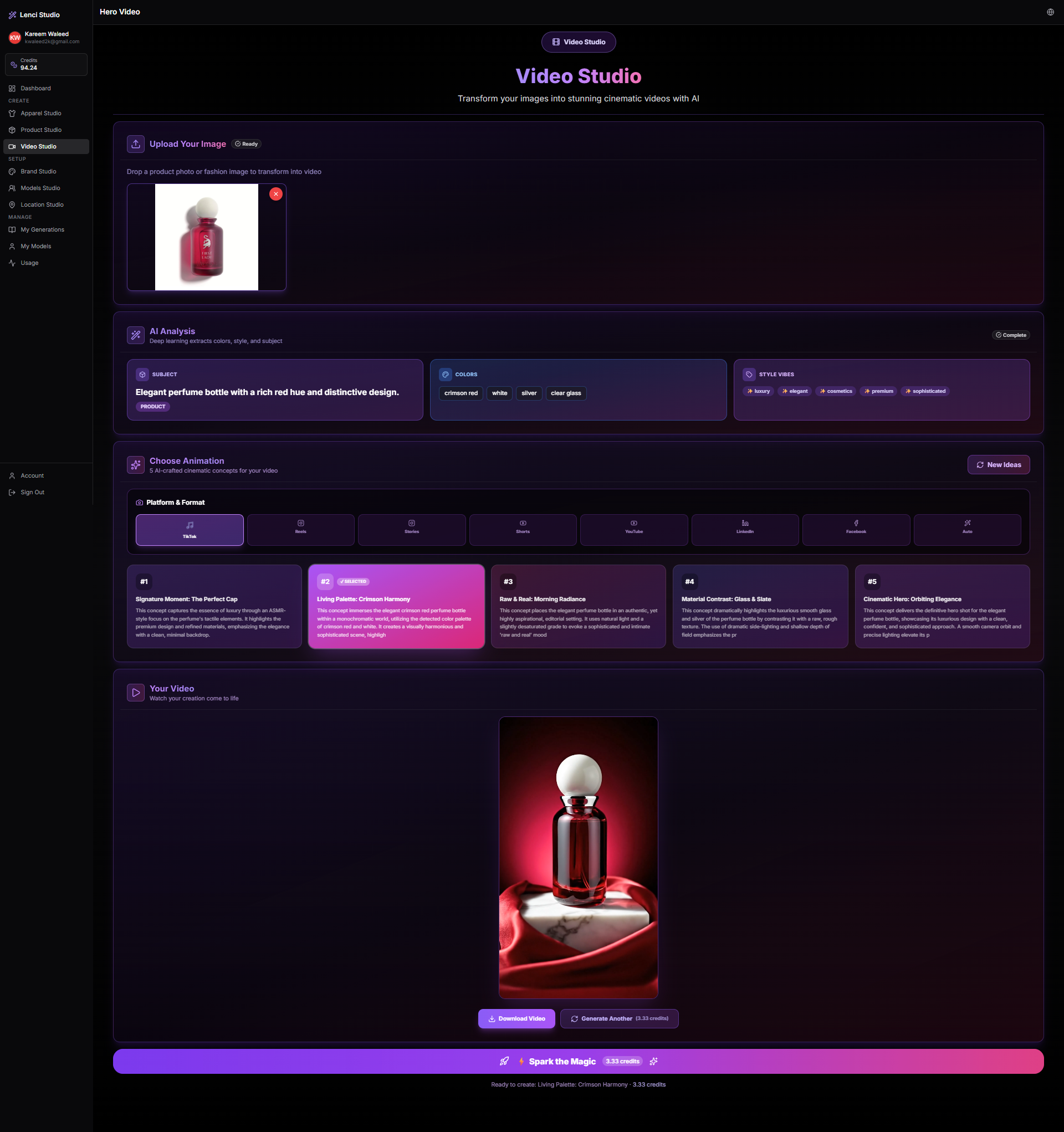Select the Auto format option
Viewport: 1064px width, 1132px height.
tap(966, 530)
